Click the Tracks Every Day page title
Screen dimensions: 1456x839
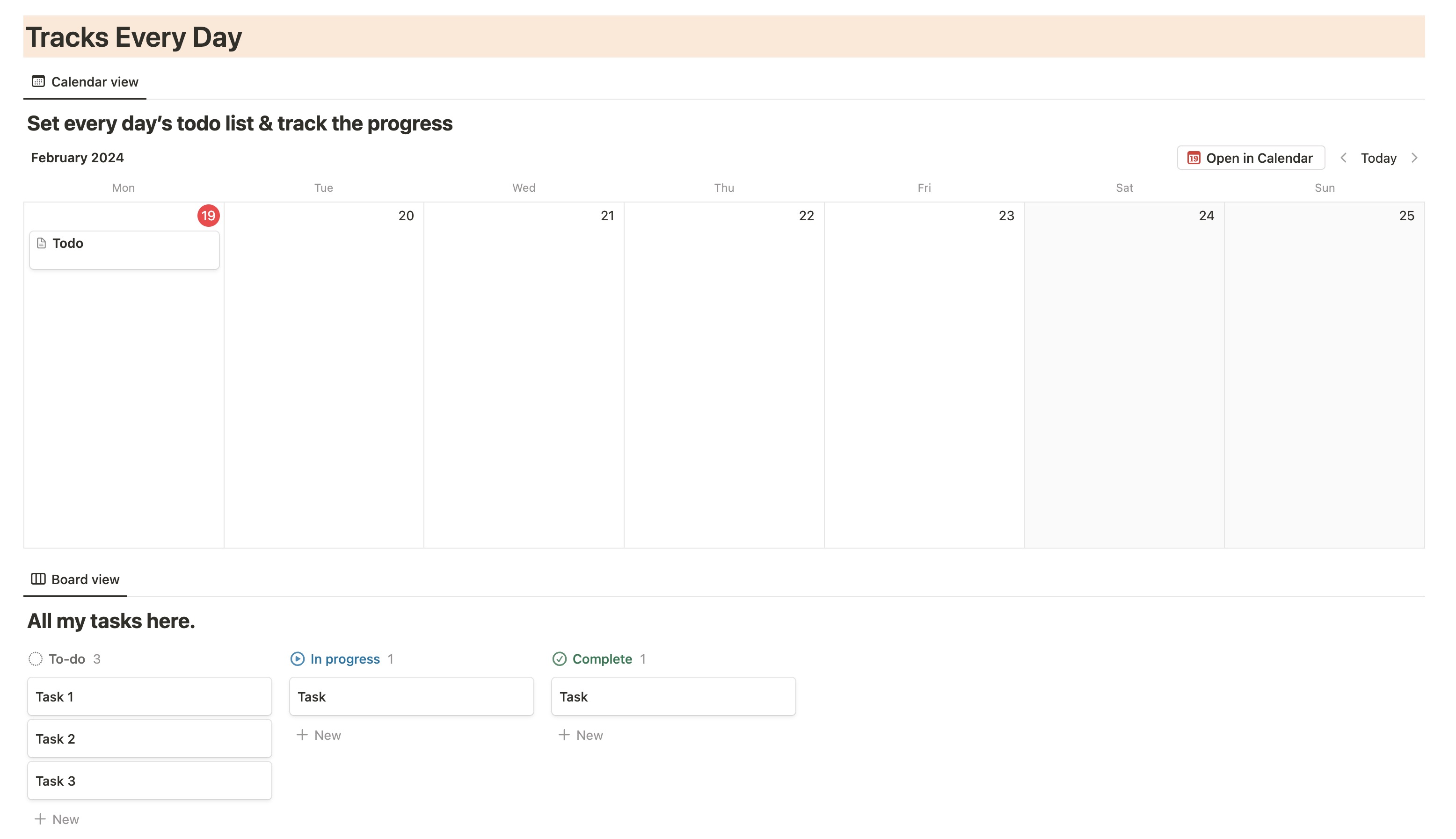134,37
